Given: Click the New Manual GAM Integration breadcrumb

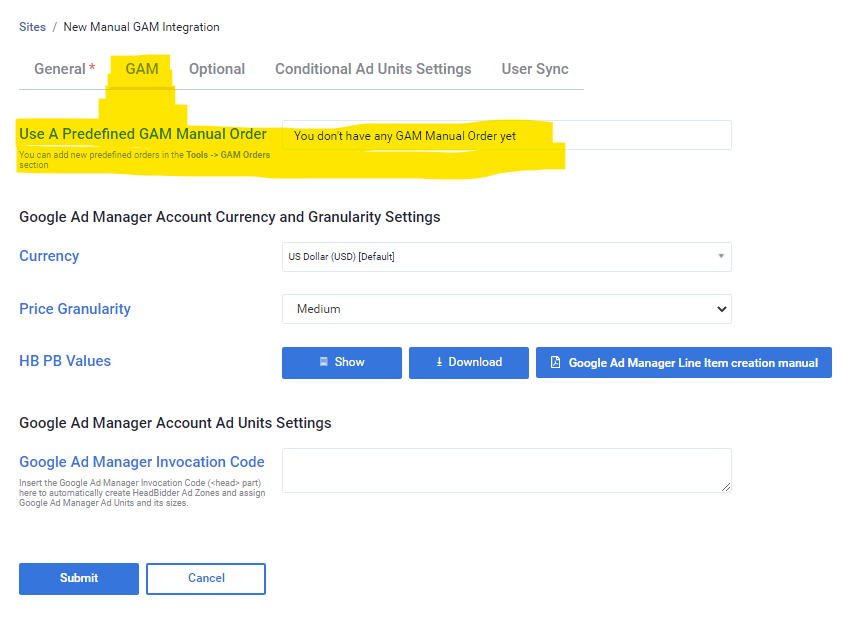Looking at the screenshot, I should 141,27.
